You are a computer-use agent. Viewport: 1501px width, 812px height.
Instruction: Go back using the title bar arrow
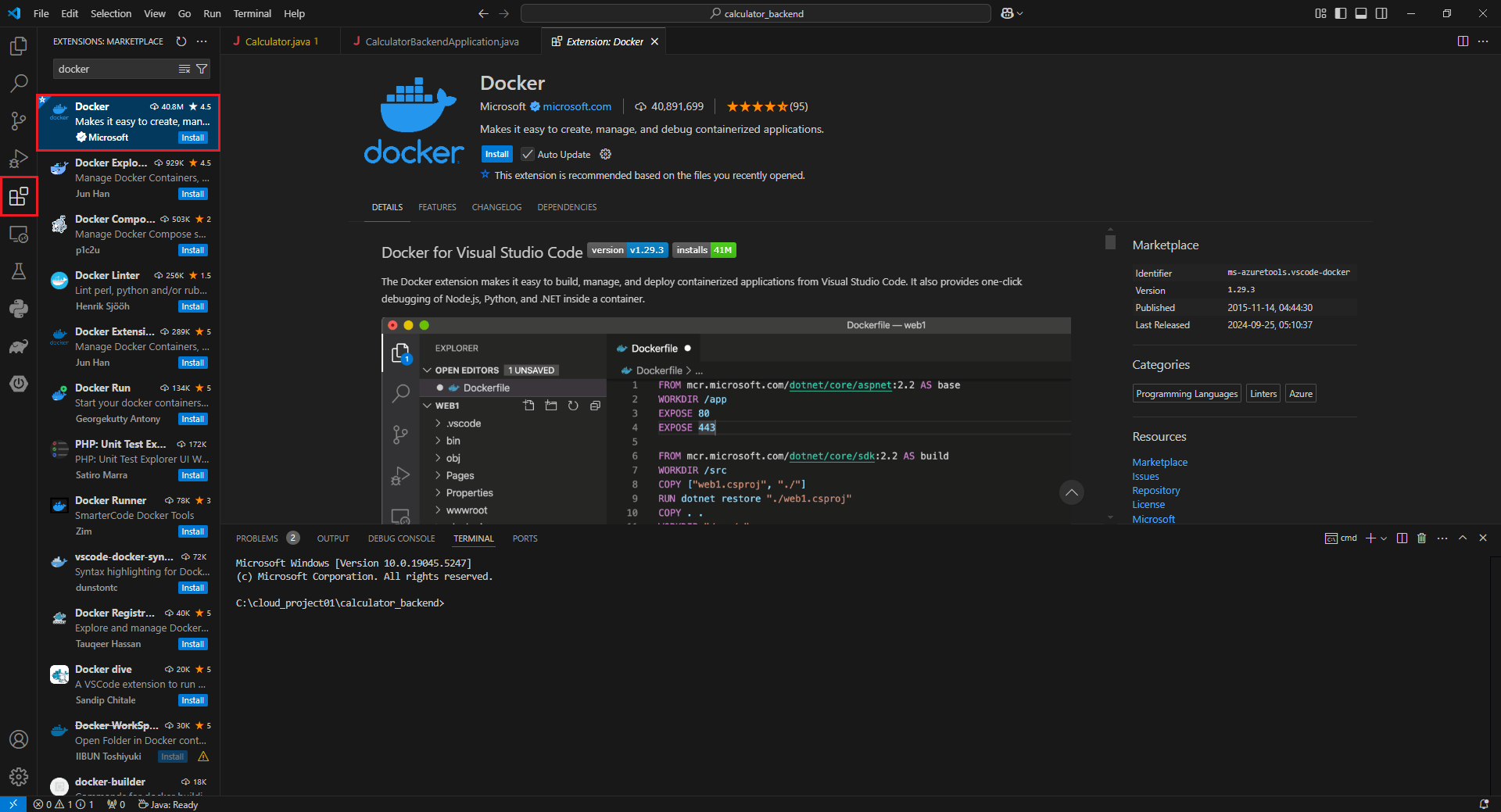(x=483, y=13)
